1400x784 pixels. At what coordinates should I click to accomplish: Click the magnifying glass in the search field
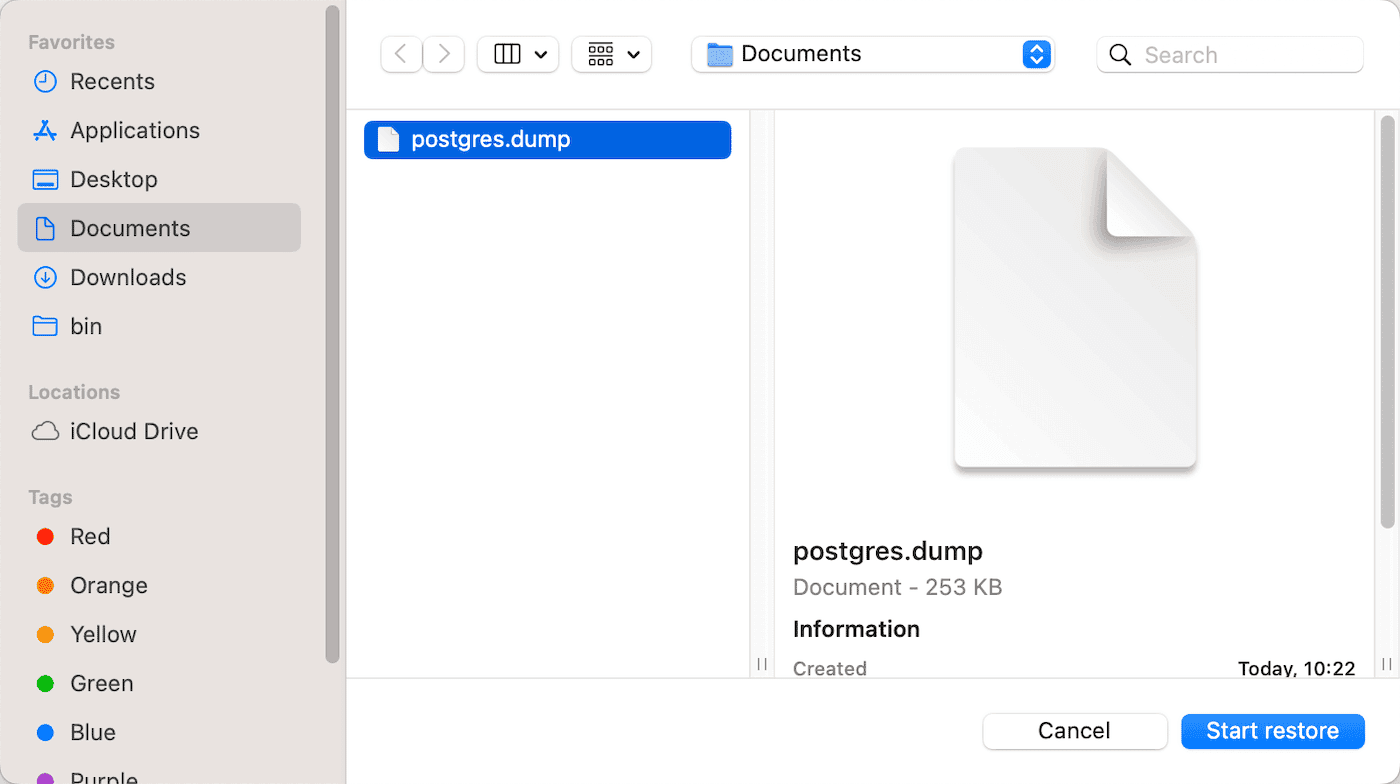coord(1120,54)
